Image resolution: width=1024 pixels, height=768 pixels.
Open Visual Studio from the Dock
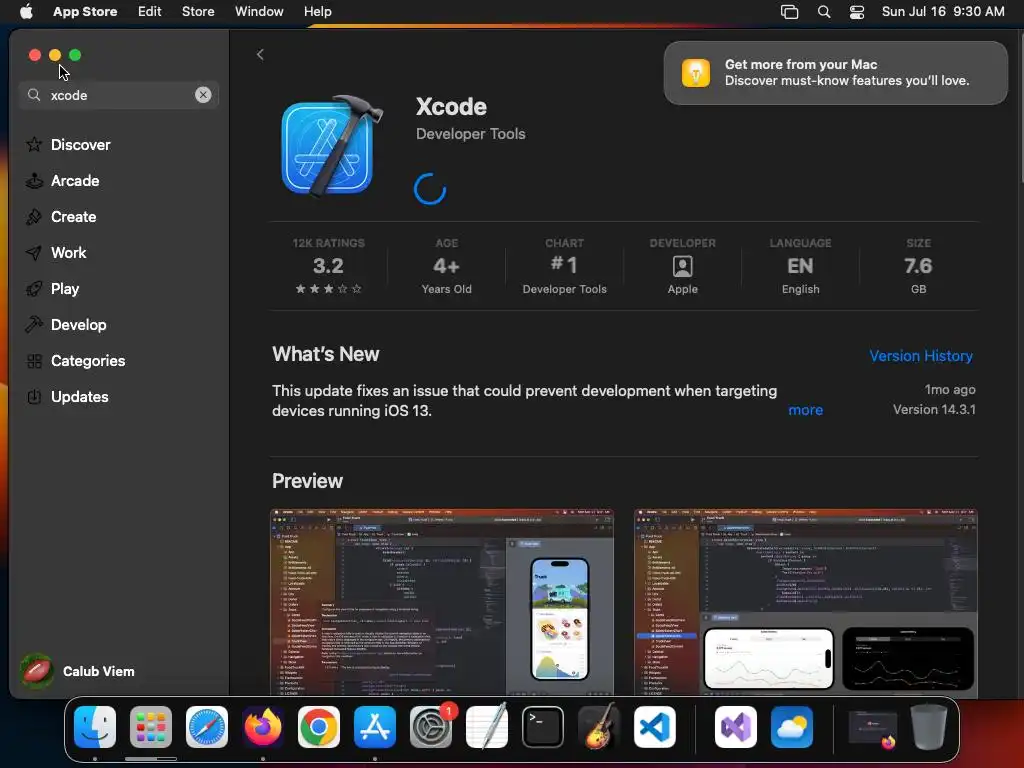[736, 727]
